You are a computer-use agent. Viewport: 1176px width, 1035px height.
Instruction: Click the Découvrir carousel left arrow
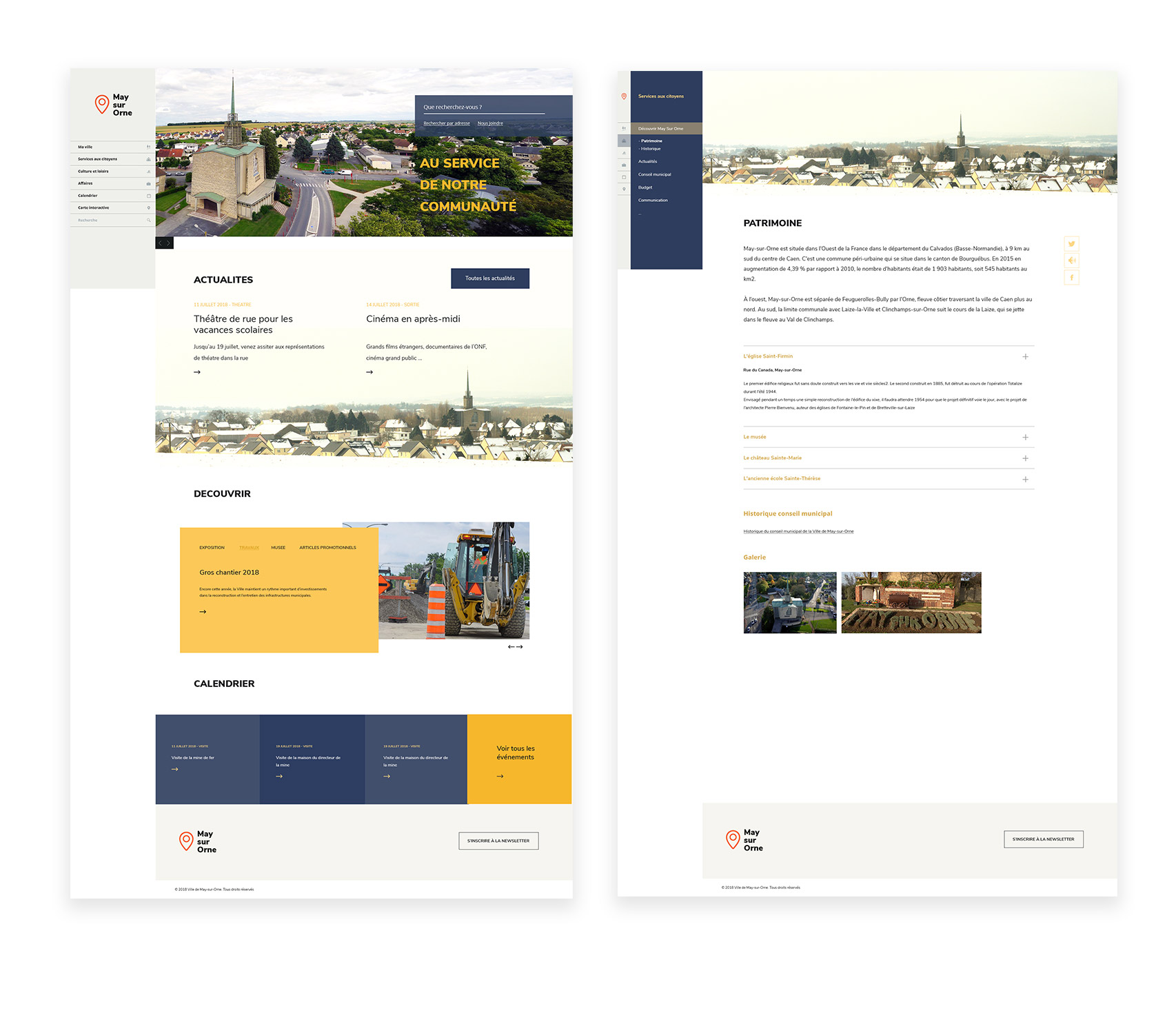click(511, 647)
